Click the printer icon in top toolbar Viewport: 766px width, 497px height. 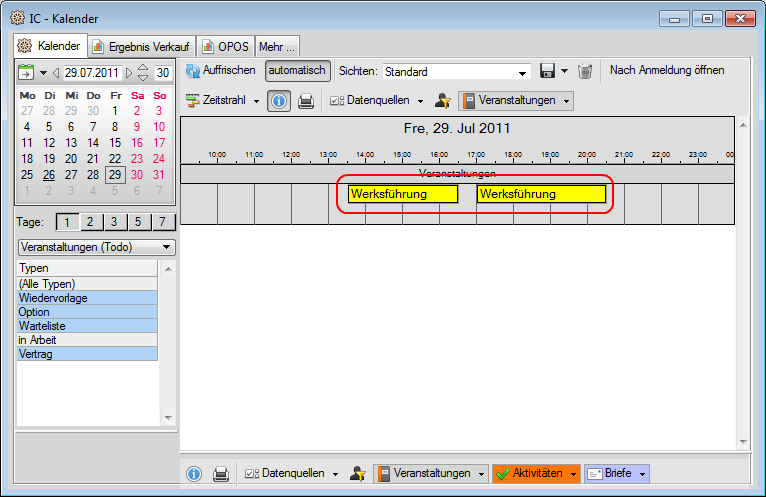coord(306,101)
